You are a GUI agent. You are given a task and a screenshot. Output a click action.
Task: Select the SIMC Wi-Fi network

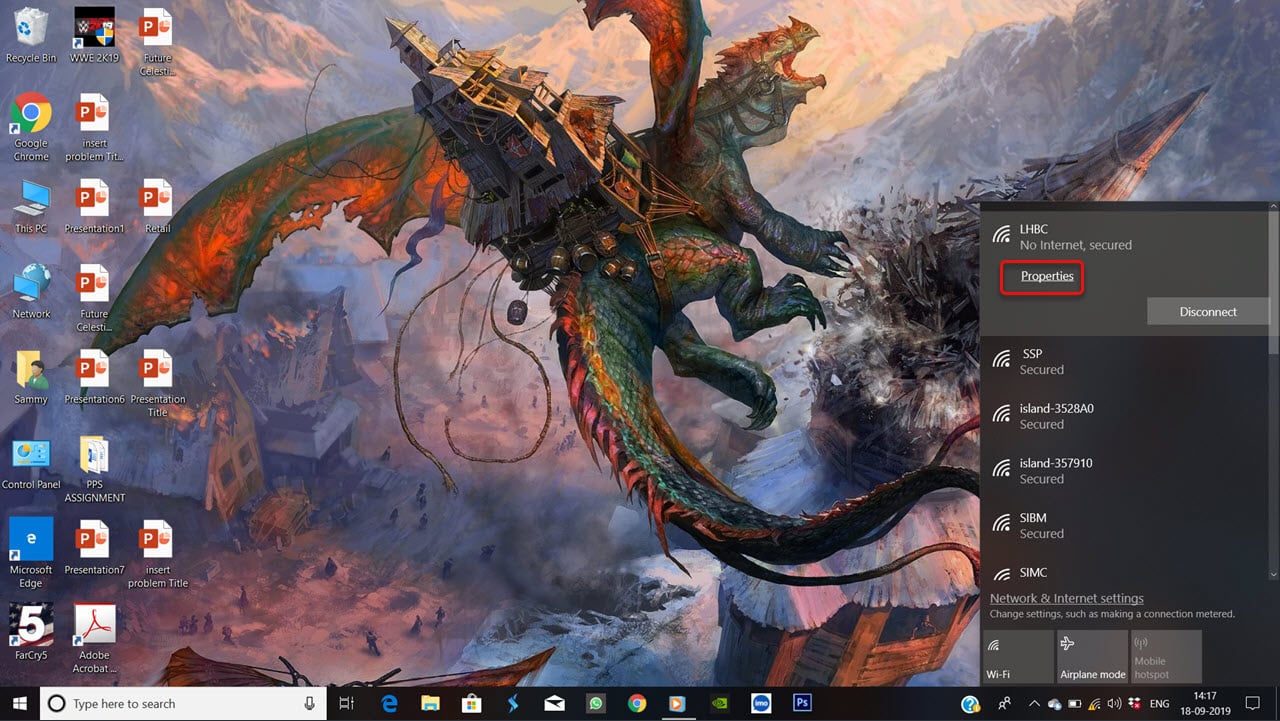coord(1125,569)
